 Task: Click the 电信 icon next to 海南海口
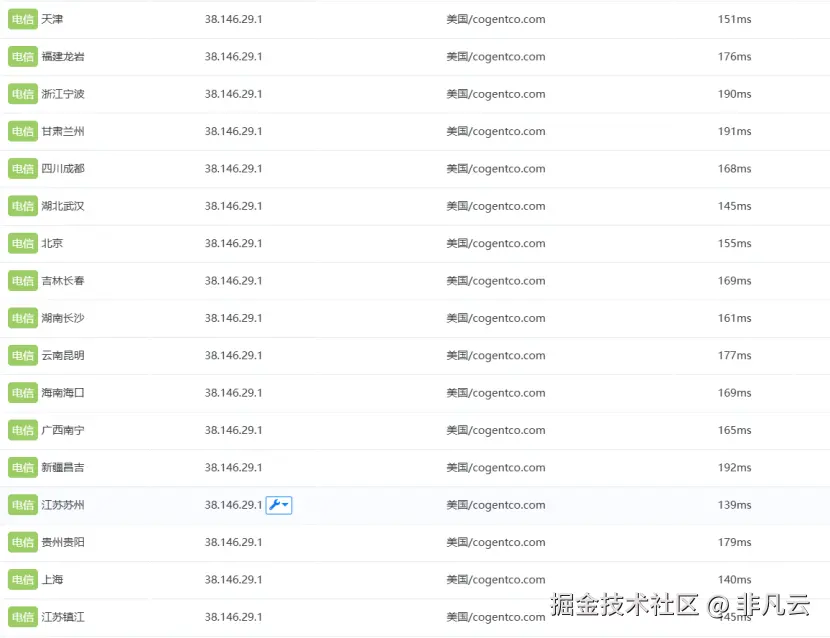[22, 392]
